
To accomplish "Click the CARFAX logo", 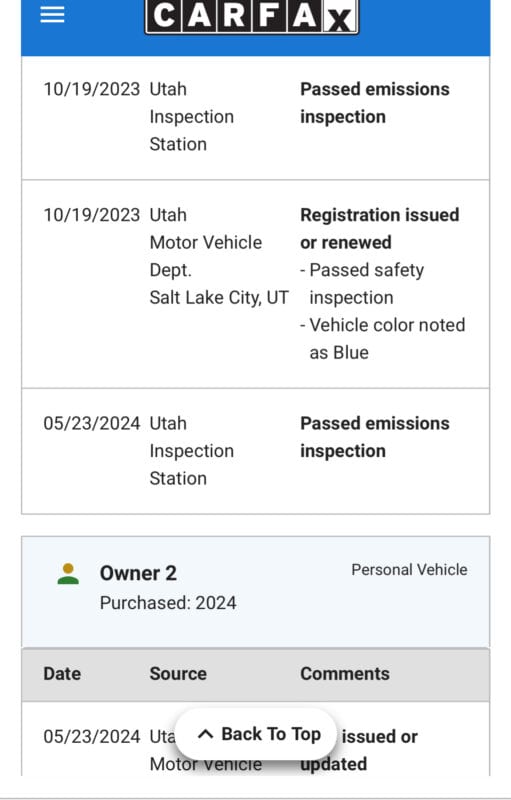I will click(252, 16).
